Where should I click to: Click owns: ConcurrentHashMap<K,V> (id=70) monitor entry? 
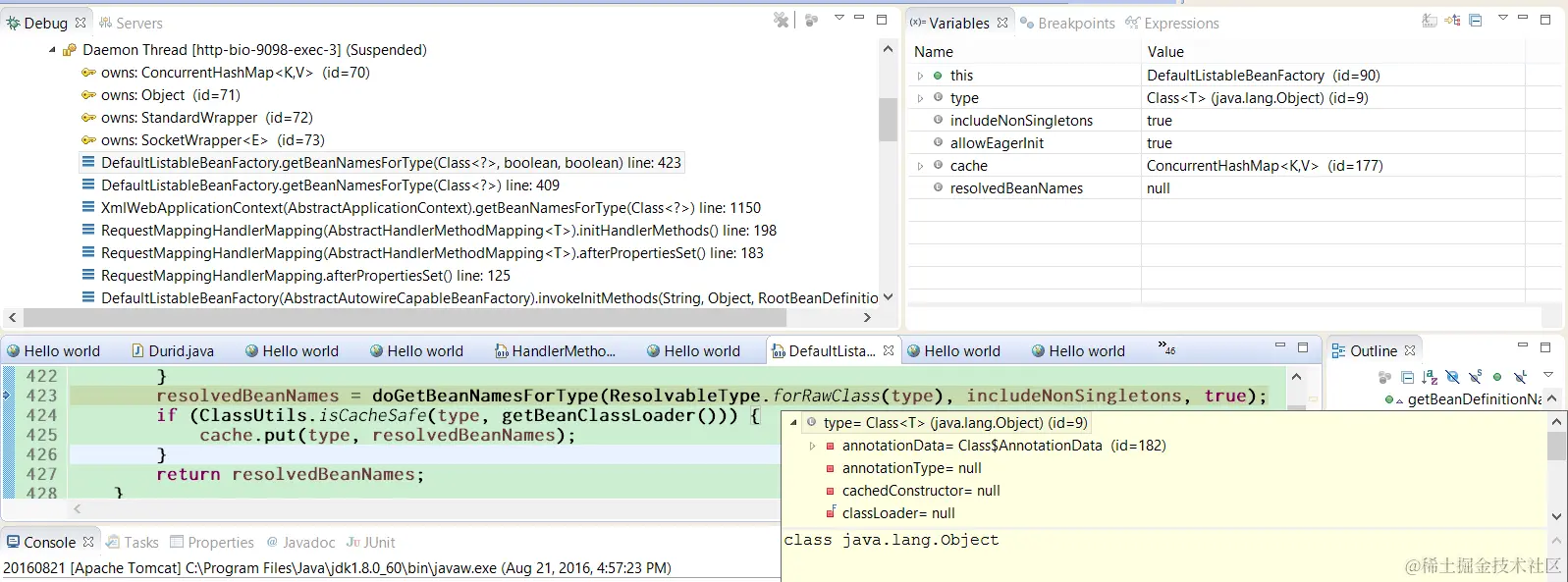[x=226, y=73]
